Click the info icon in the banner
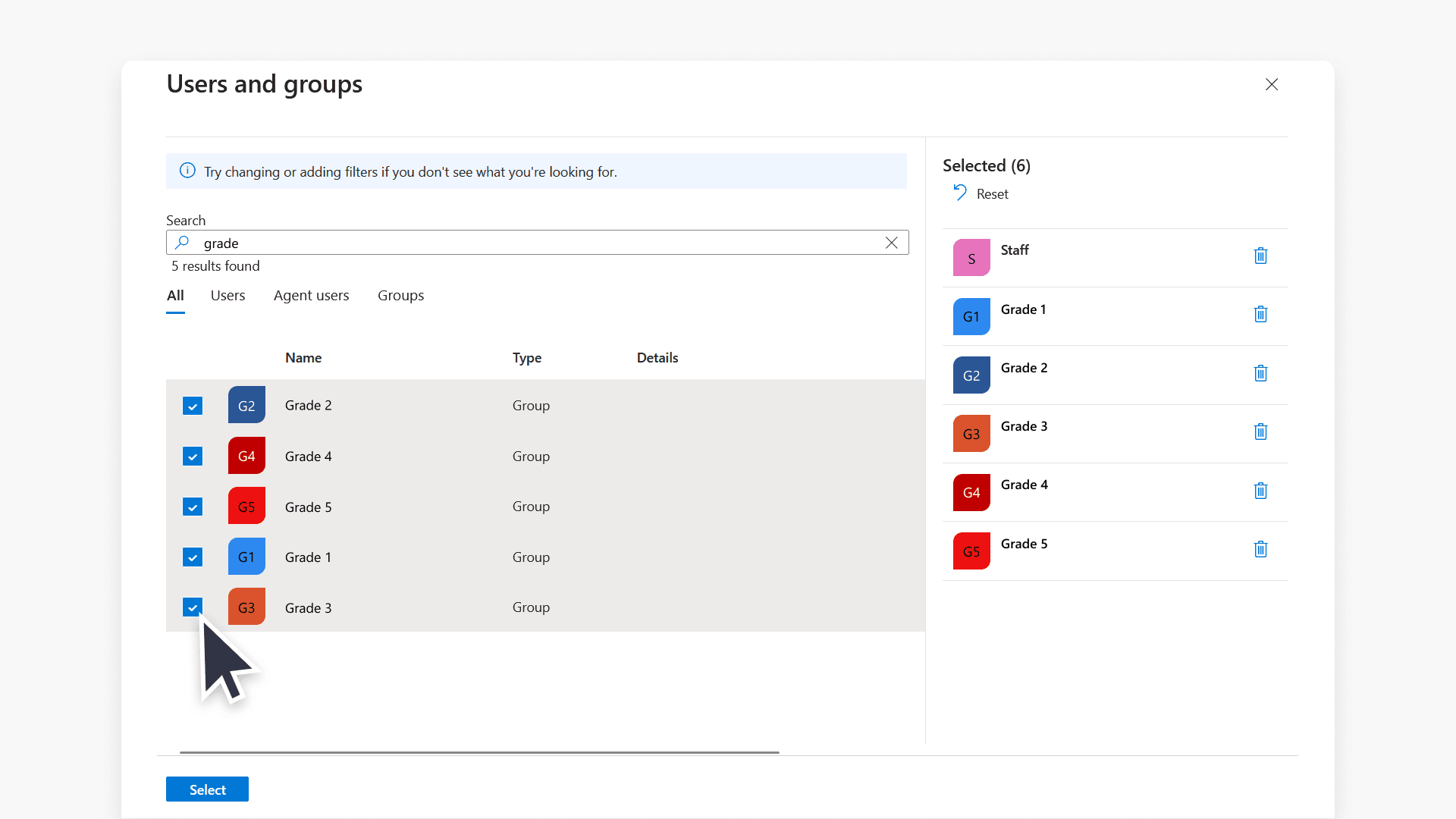 [x=187, y=171]
